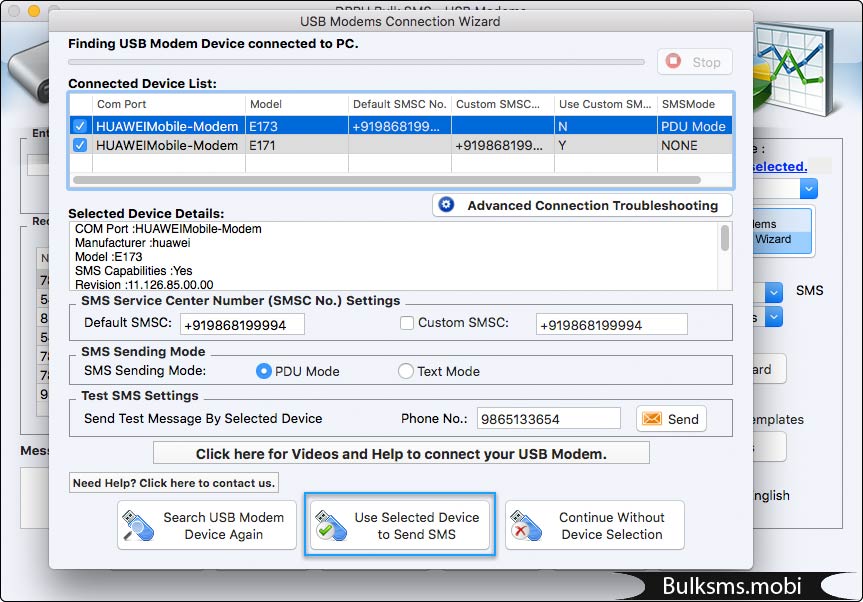The image size is (863, 602).
Task: Open Advanced Connection Troubleshooting
Action: pyautogui.click(x=582, y=205)
